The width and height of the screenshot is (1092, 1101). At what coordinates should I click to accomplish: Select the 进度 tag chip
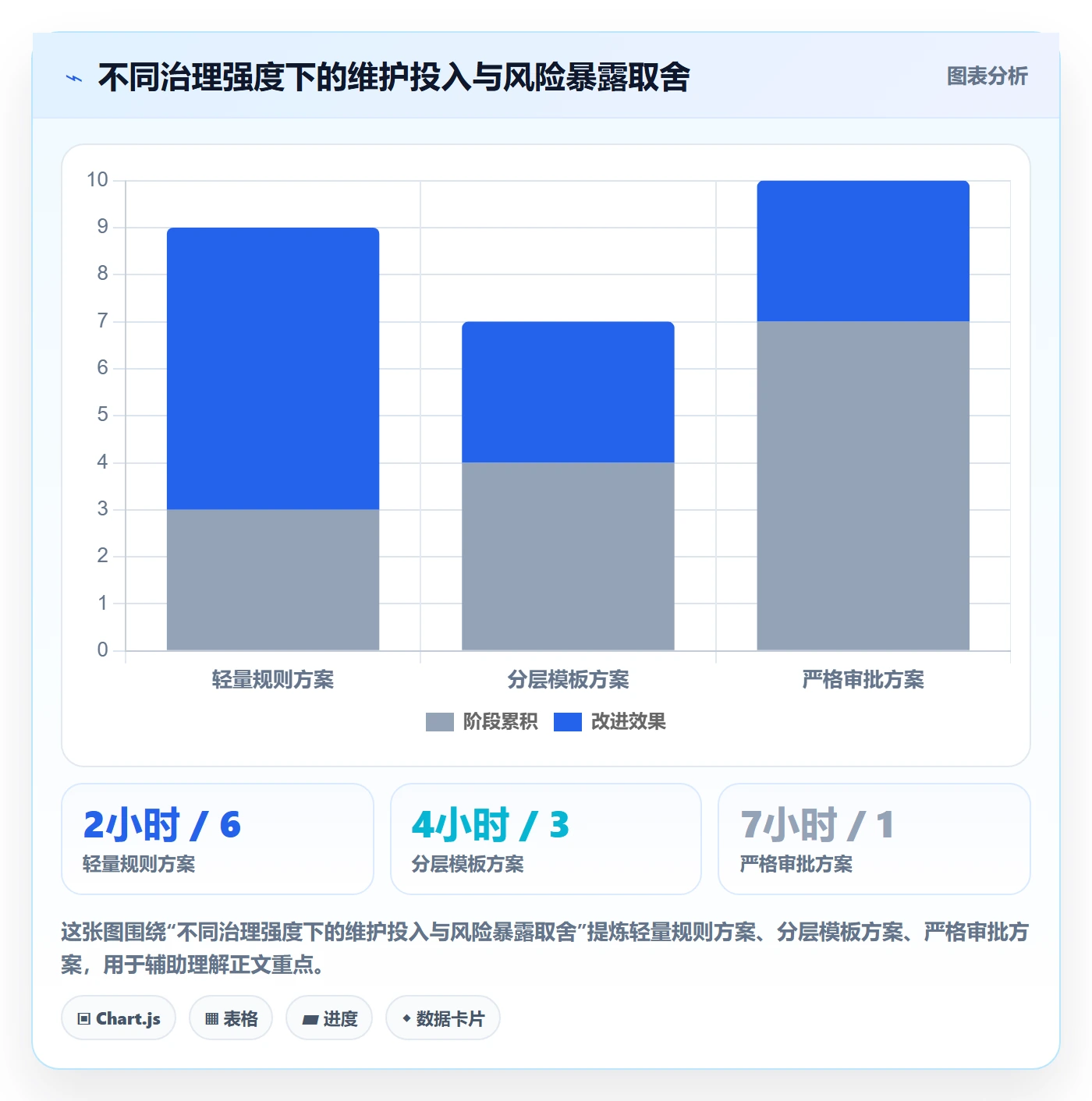pyautogui.click(x=329, y=1018)
